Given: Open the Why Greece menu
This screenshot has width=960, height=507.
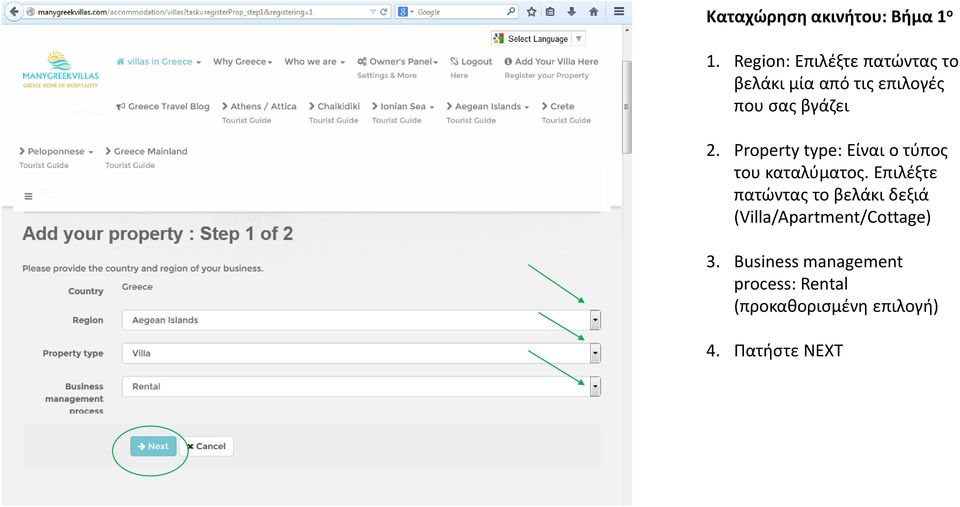Looking at the screenshot, I should point(242,61).
